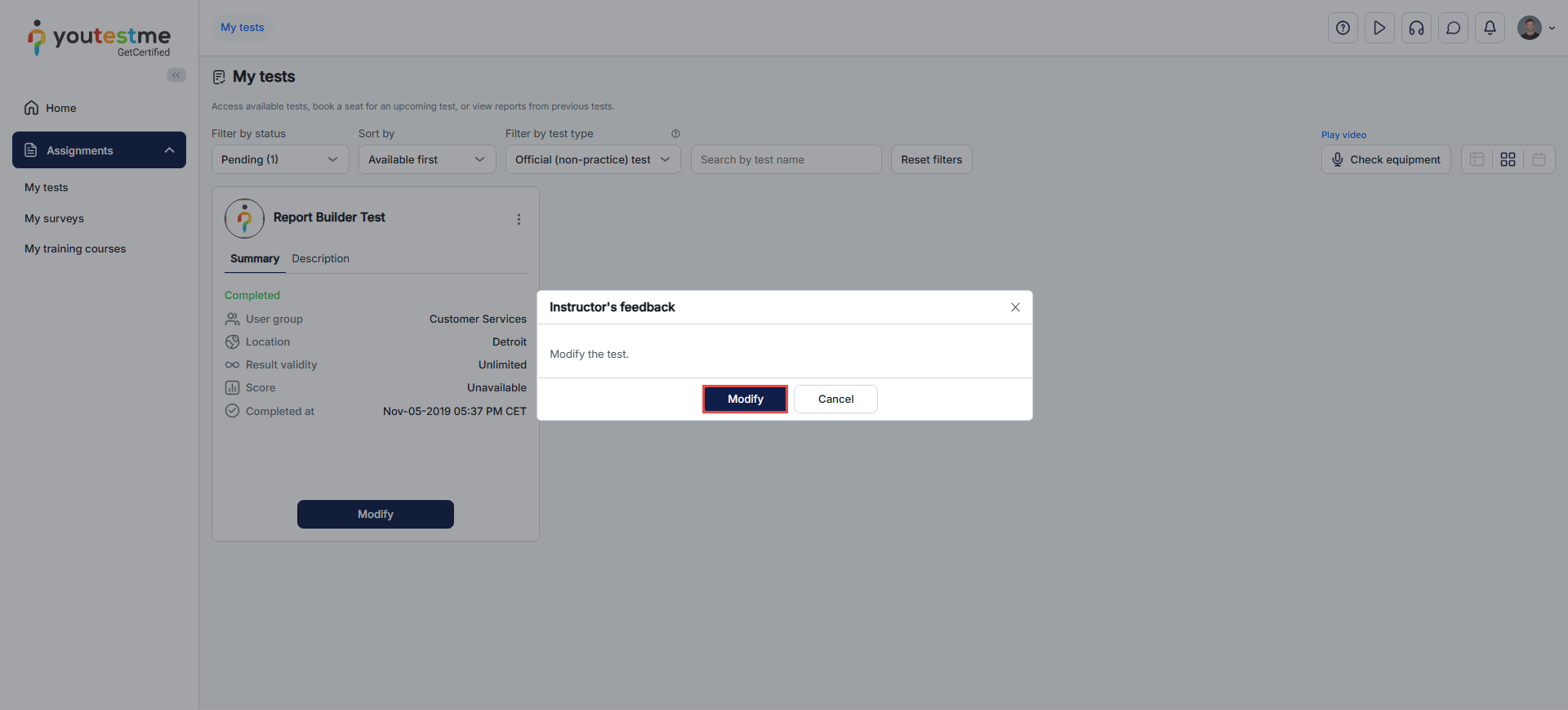Viewport: 1568px width, 710px height.
Task: Close the Instructor's feedback dialog
Action: [1015, 307]
